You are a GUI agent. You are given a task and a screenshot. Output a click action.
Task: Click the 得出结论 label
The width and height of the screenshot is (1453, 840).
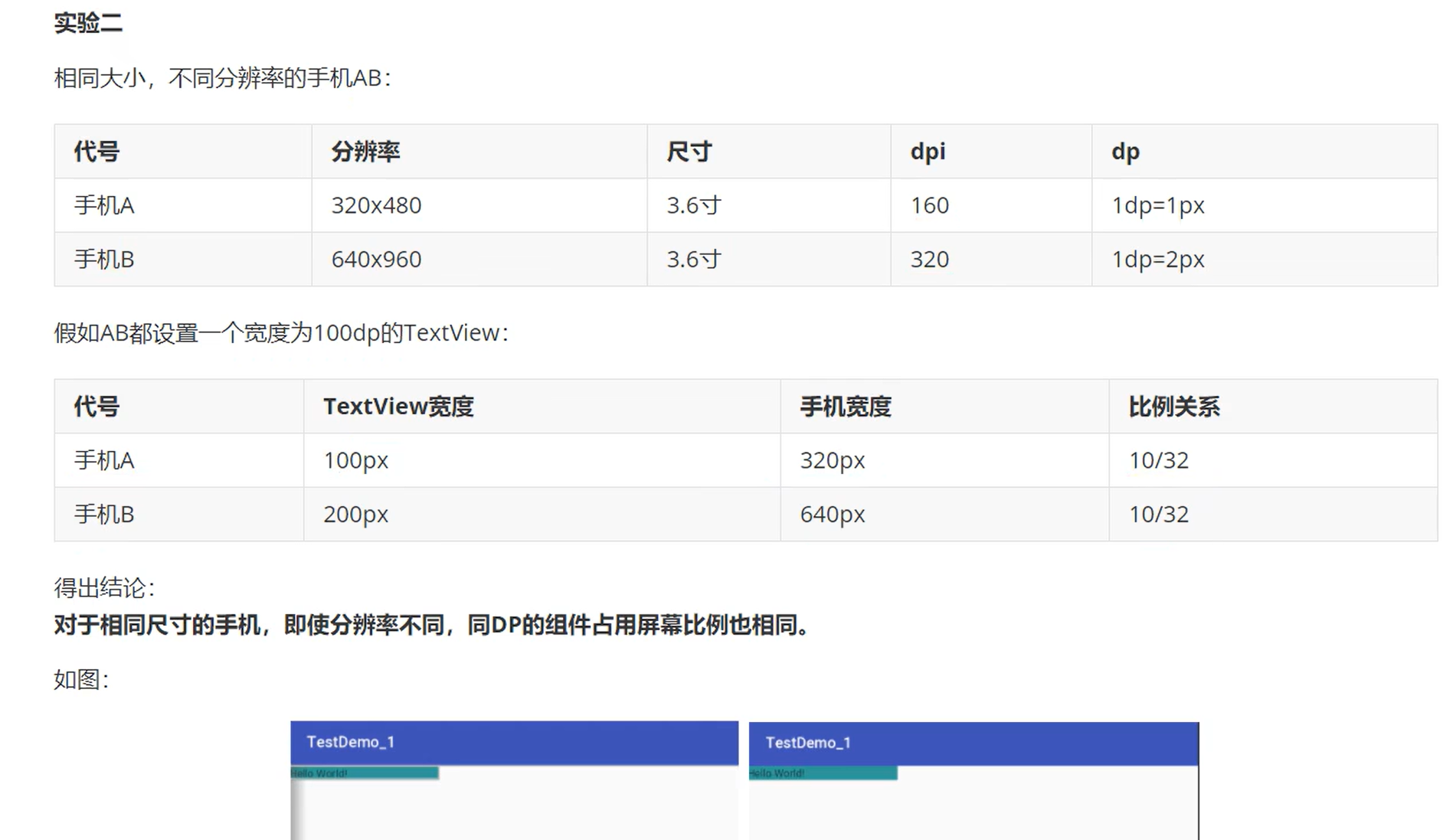click(x=104, y=588)
